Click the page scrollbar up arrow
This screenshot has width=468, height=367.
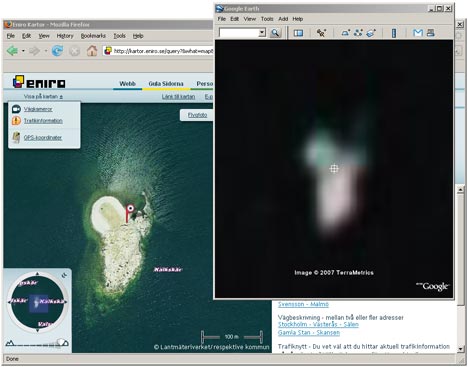[460, 190]
